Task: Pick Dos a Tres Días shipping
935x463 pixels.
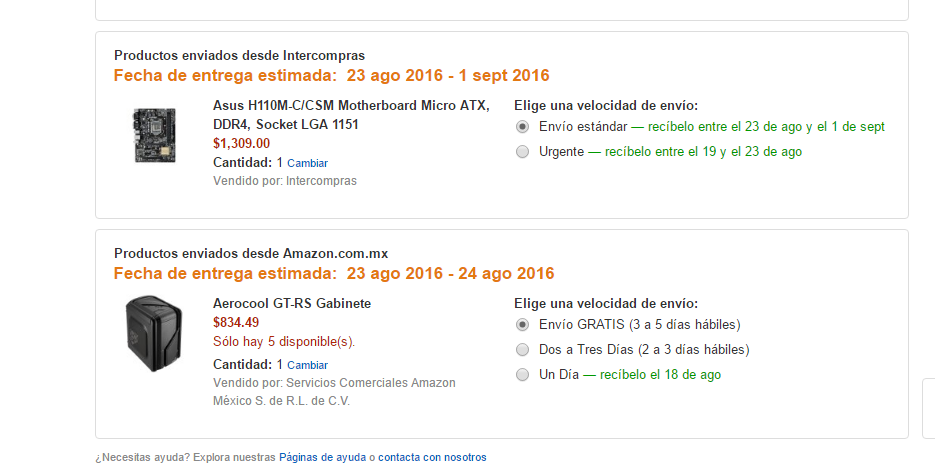Action: coord(522,350)
